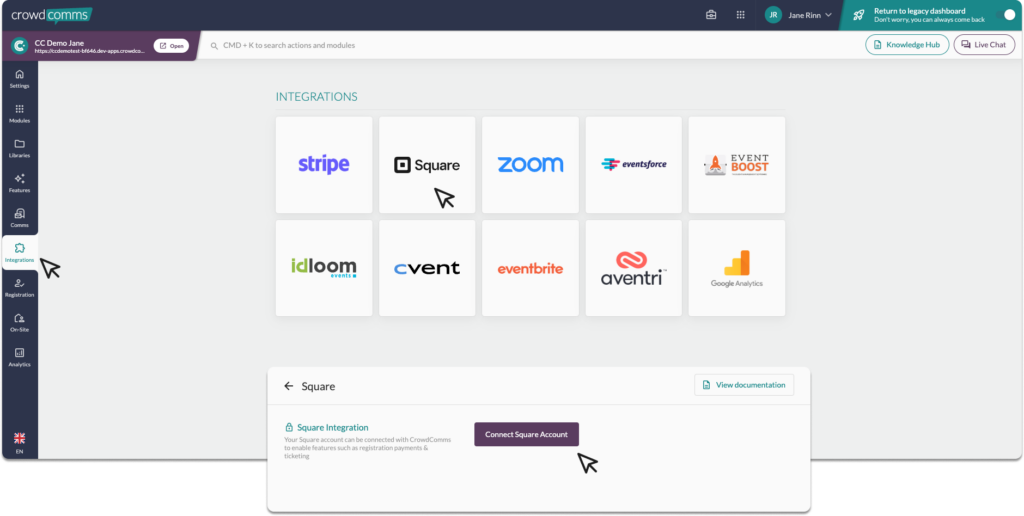
Task: Click the Square Integration title text
Action: (332, 428)
